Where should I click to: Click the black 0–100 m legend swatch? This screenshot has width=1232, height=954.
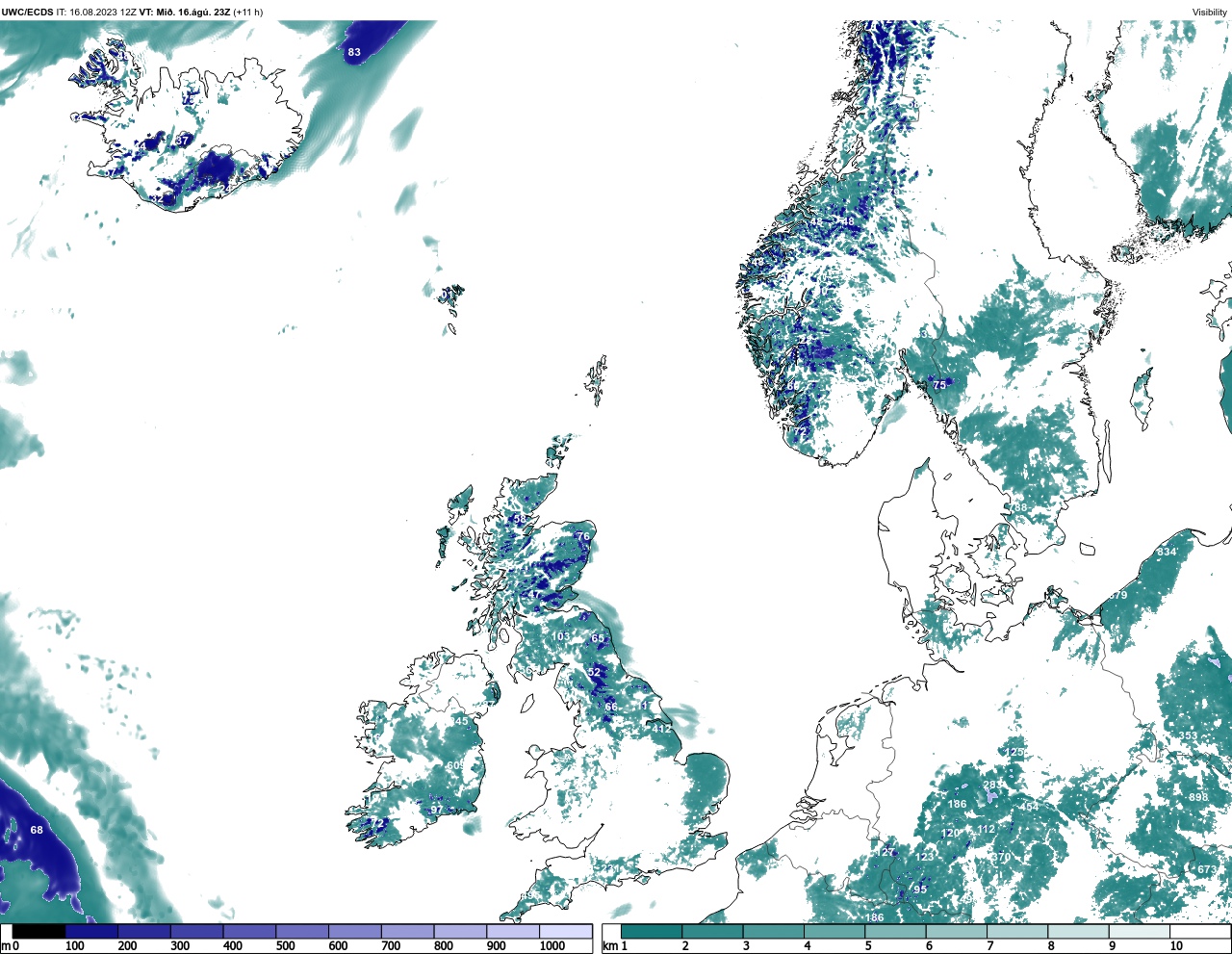click(39, 932)
